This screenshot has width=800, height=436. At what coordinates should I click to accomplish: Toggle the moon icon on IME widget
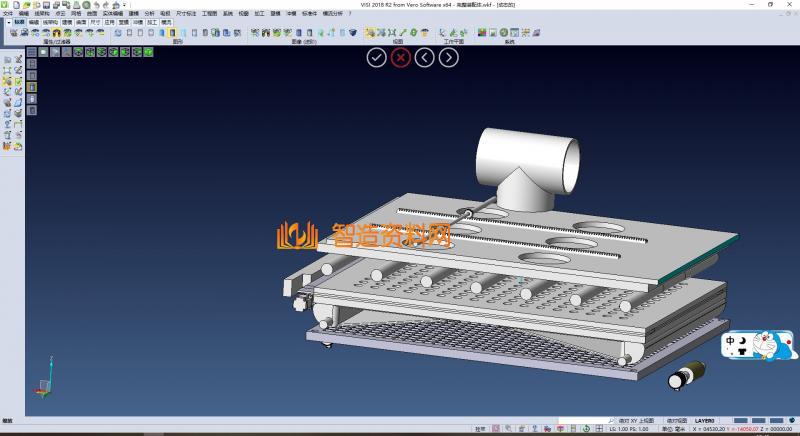tap(744, 340)
